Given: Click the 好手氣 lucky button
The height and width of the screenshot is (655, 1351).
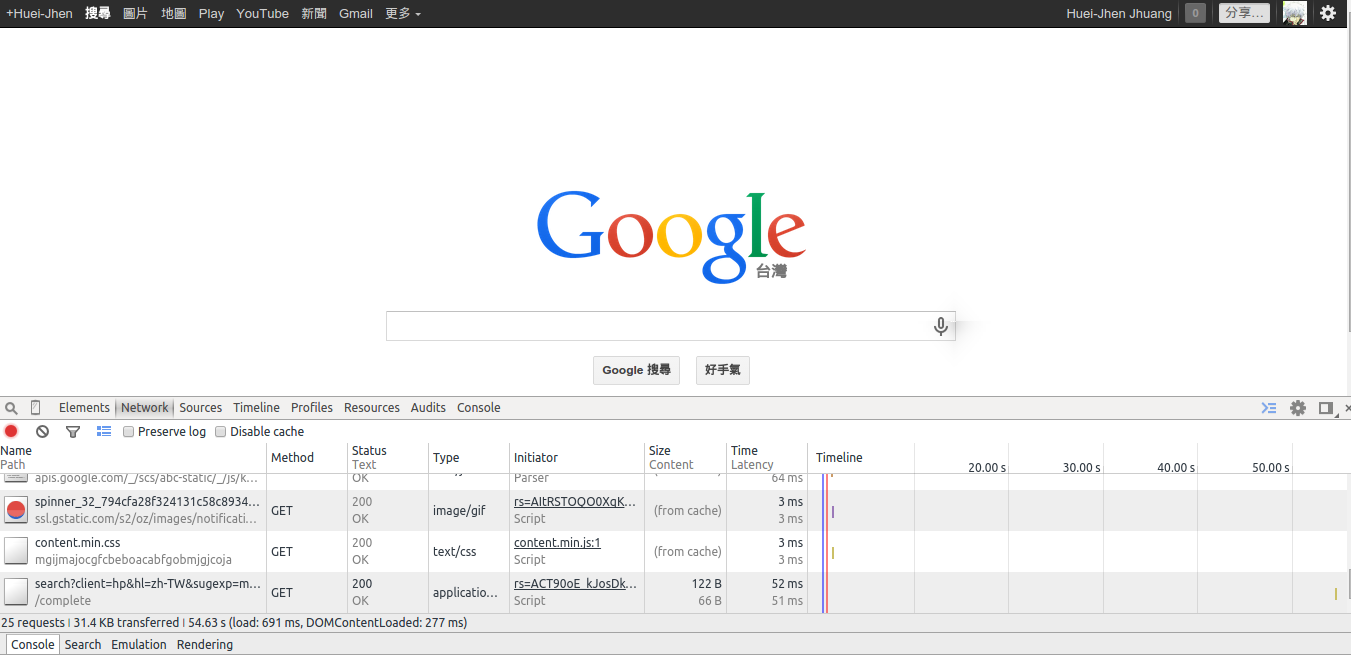Looking at the screenshot, I should click(x=723, y=370).
